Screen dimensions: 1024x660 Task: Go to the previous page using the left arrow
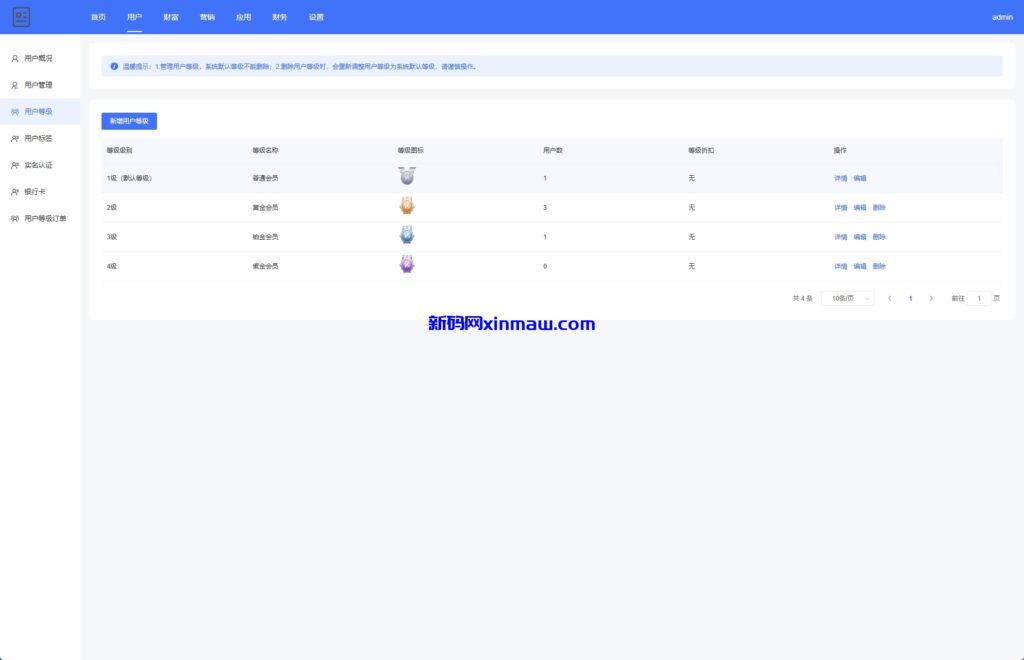click(889, 298)
